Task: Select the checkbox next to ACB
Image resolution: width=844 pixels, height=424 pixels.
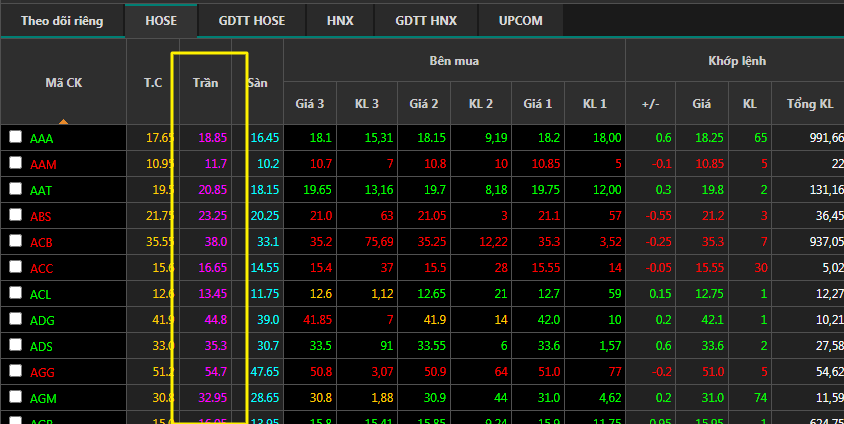Action: (15, 241)
